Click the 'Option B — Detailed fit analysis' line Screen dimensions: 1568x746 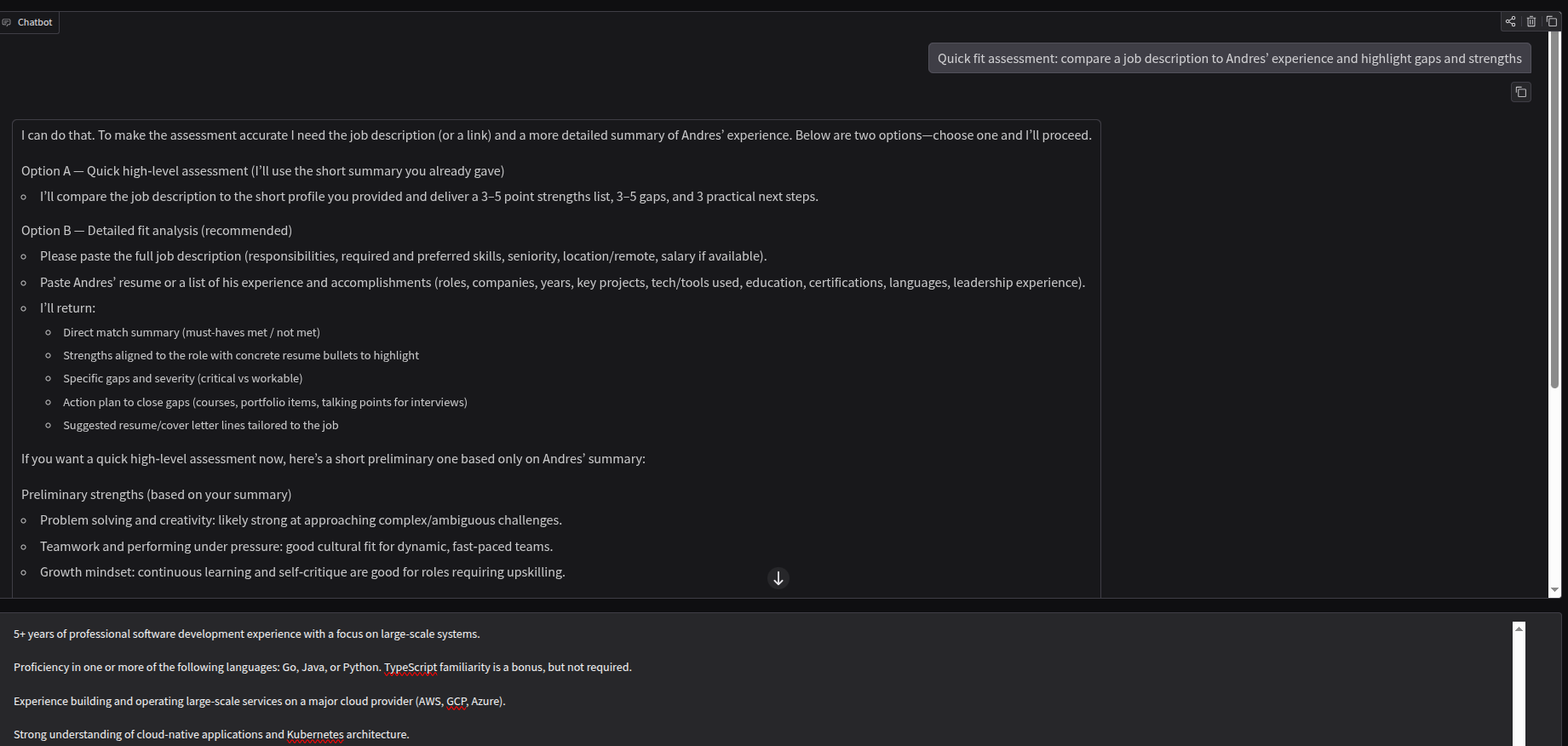click(157, 230)
